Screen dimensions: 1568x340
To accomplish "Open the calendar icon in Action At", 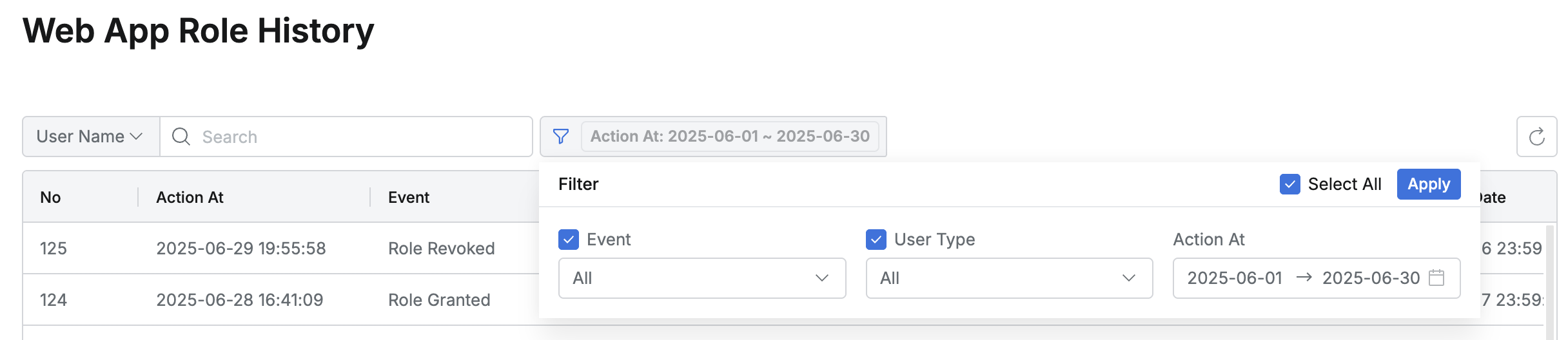I will (x=1436, y=278).
